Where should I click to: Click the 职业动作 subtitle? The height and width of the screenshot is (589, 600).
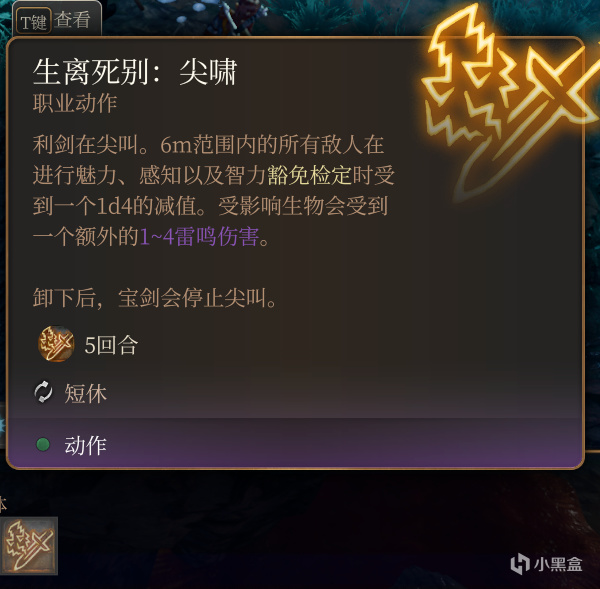pyautogui.click(x=75, y=103)
